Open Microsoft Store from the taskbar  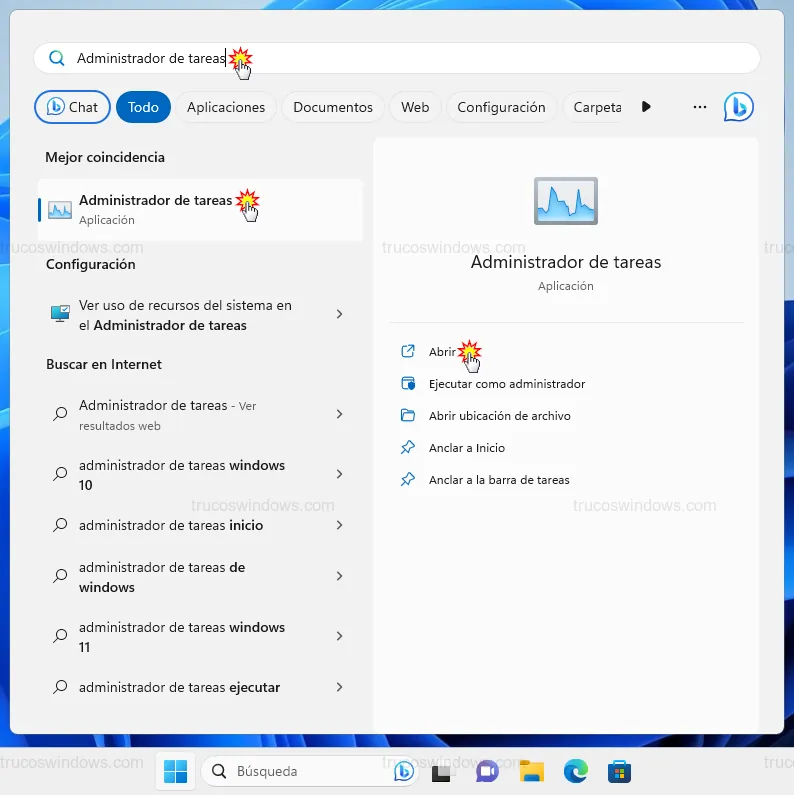click(619, 771)
